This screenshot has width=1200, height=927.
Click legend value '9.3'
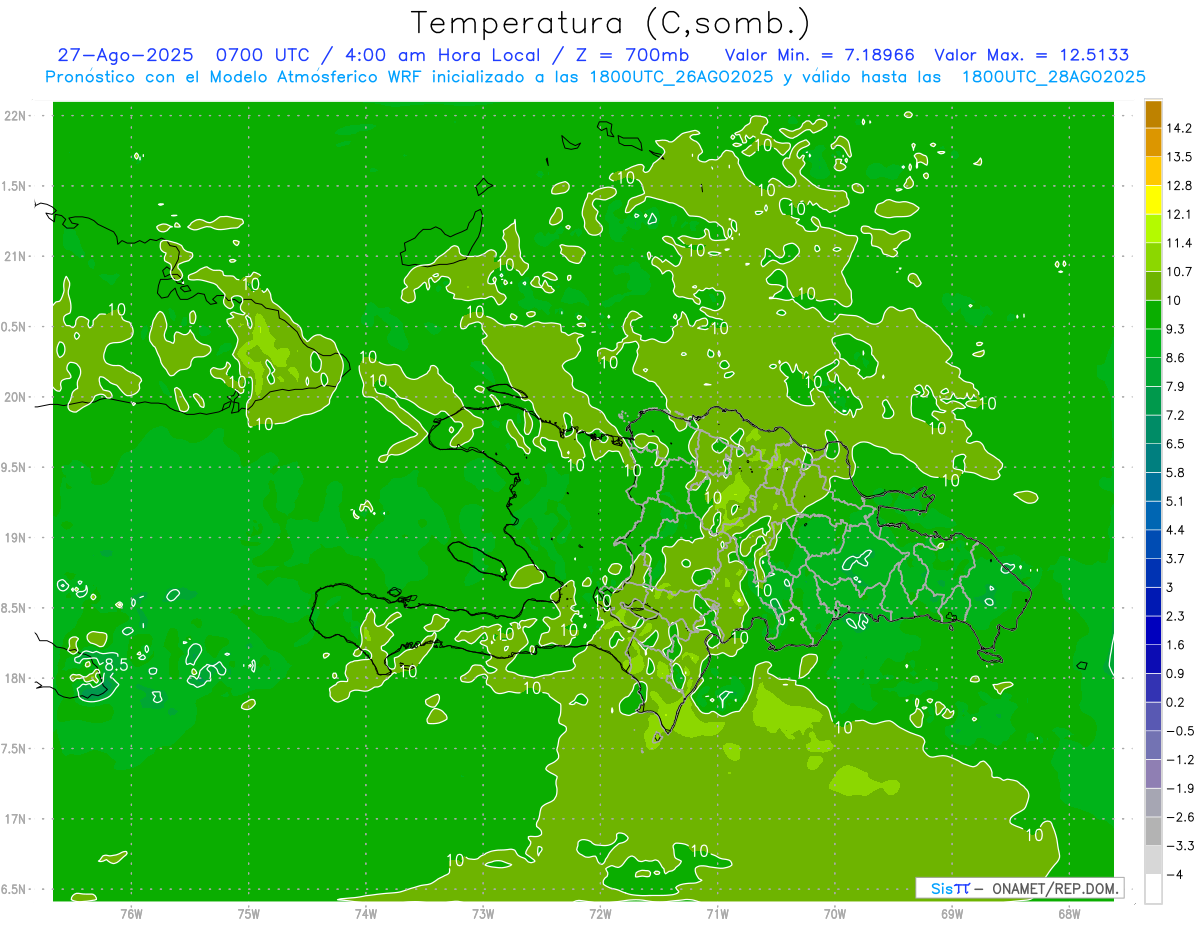click(x=1175, y=328)
